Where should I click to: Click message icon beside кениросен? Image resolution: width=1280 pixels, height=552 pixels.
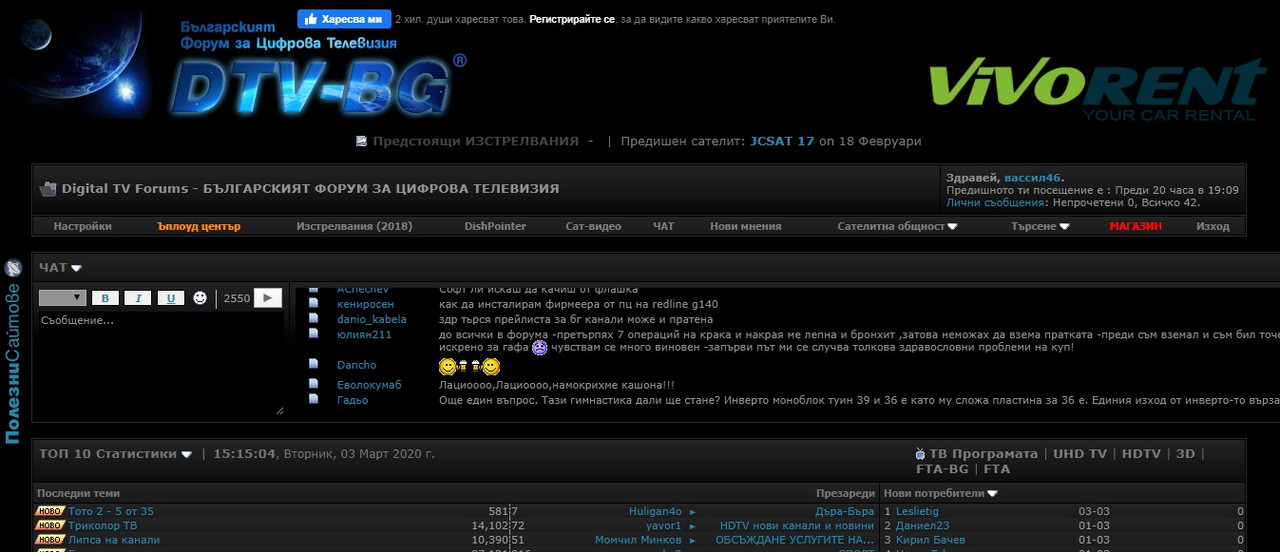pyautogui.click(x=313, y=304)
